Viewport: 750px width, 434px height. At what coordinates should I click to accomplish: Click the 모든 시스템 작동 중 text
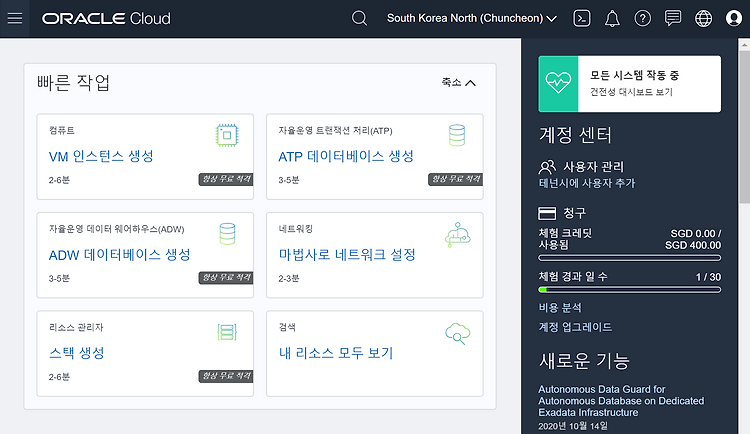pyautogui.click(x=634, y=75)
